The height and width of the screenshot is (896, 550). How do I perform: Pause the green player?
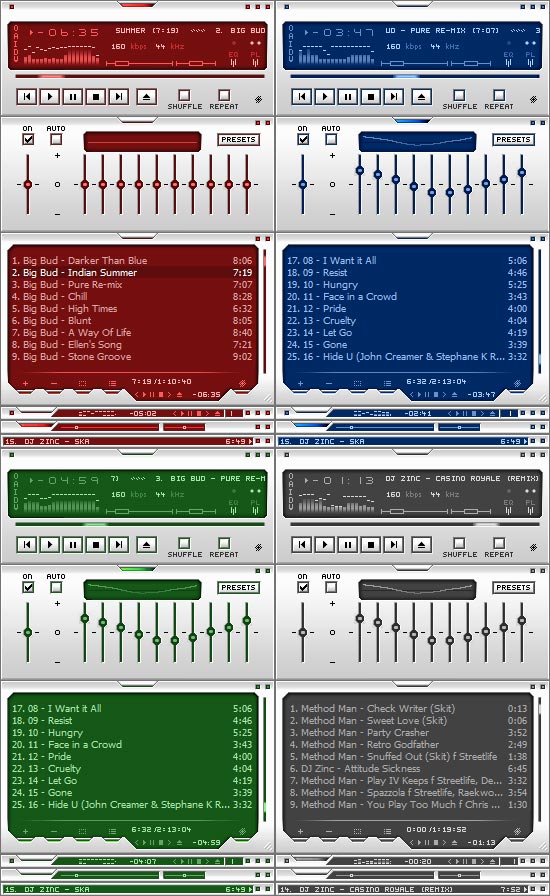(73, 545)
